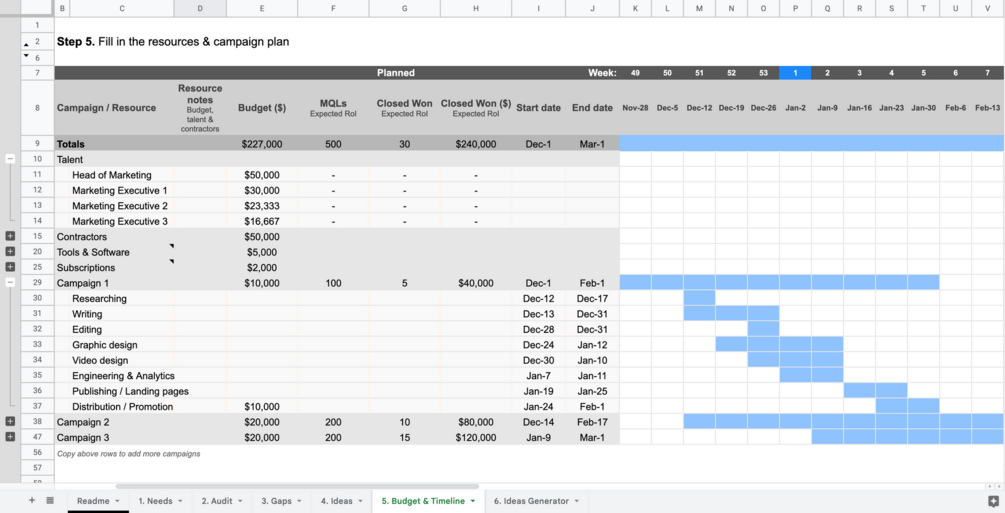
Task: Click the hidden rows arrow near row 2
Action: click(x=26, y=45)
